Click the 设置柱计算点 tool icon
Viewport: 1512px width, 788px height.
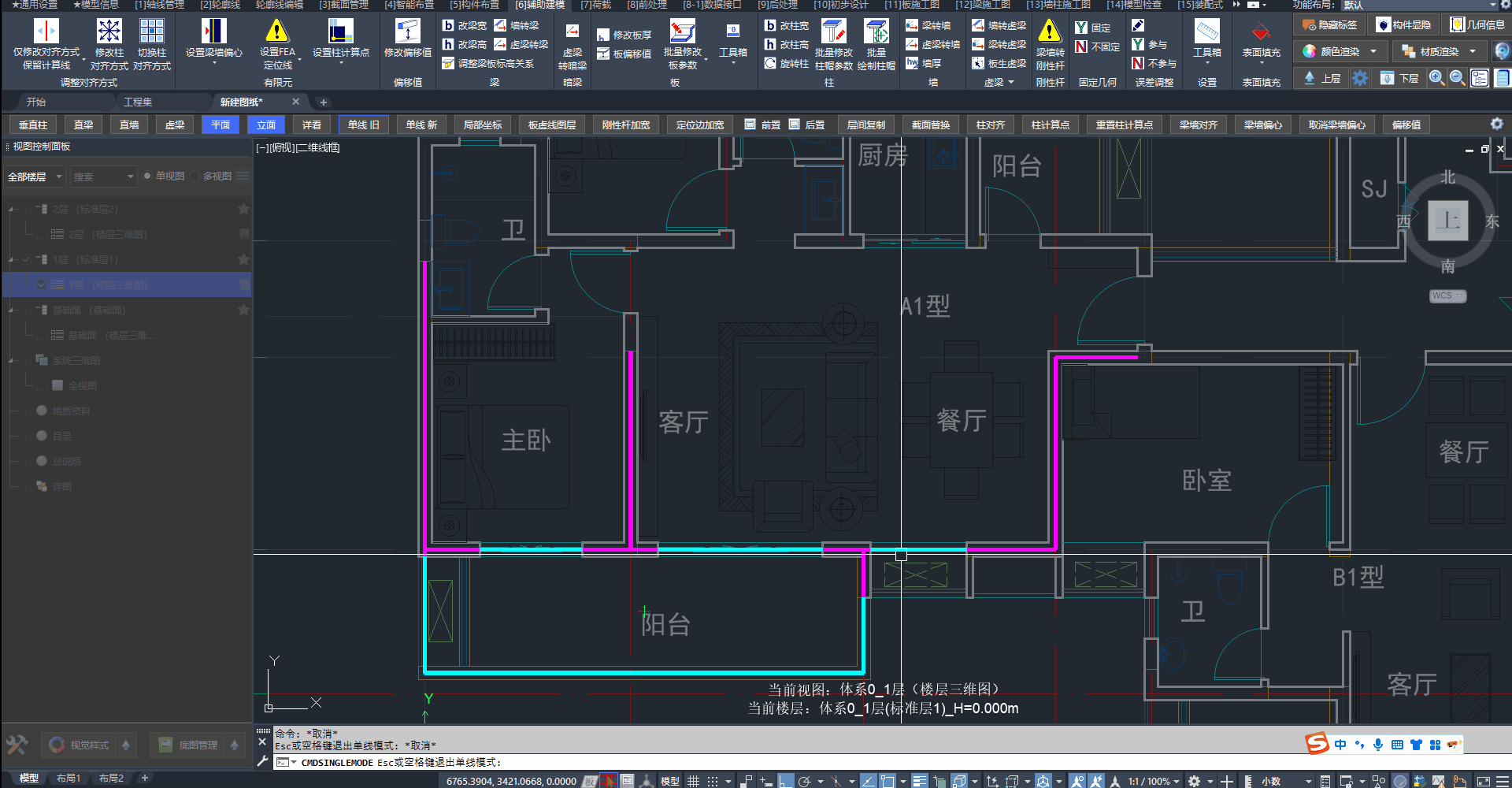340,32
